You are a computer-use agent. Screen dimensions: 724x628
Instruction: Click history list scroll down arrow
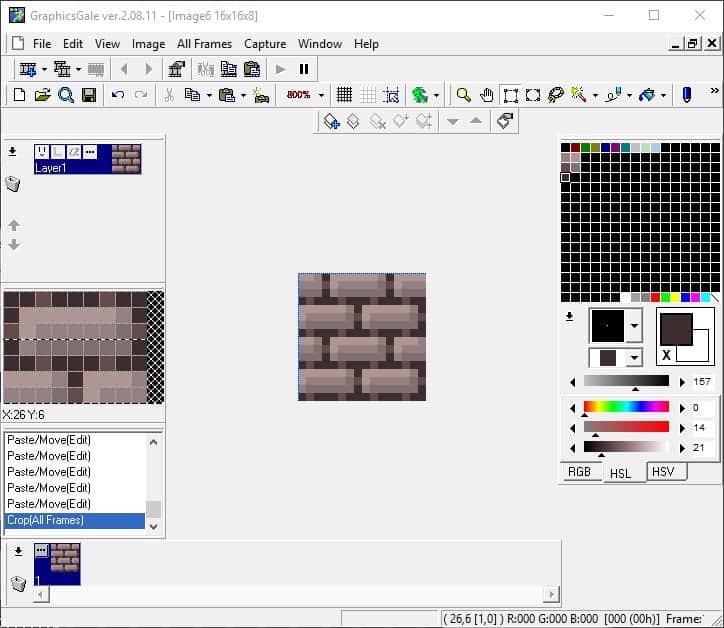[154, 526]
